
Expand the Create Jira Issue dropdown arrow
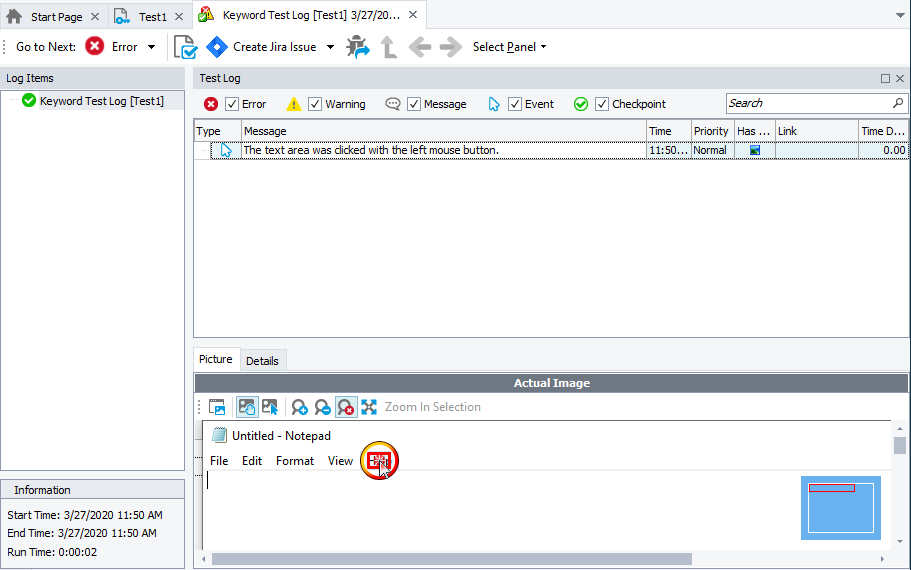click(331, 47)
